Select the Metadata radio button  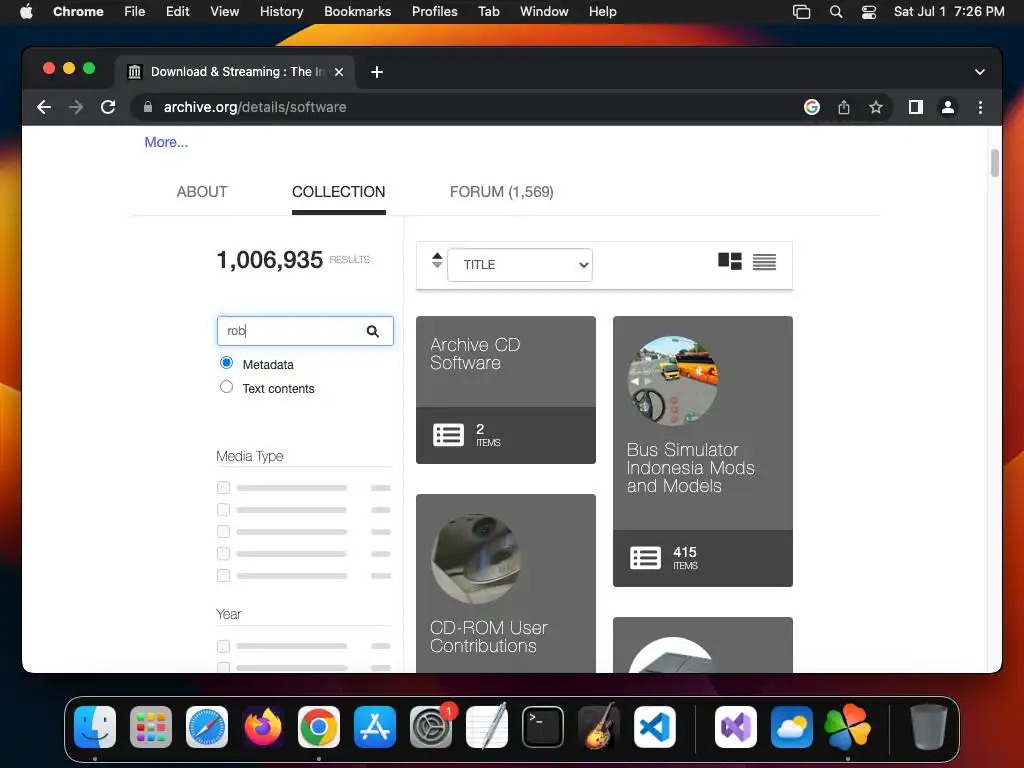point(227,362)
